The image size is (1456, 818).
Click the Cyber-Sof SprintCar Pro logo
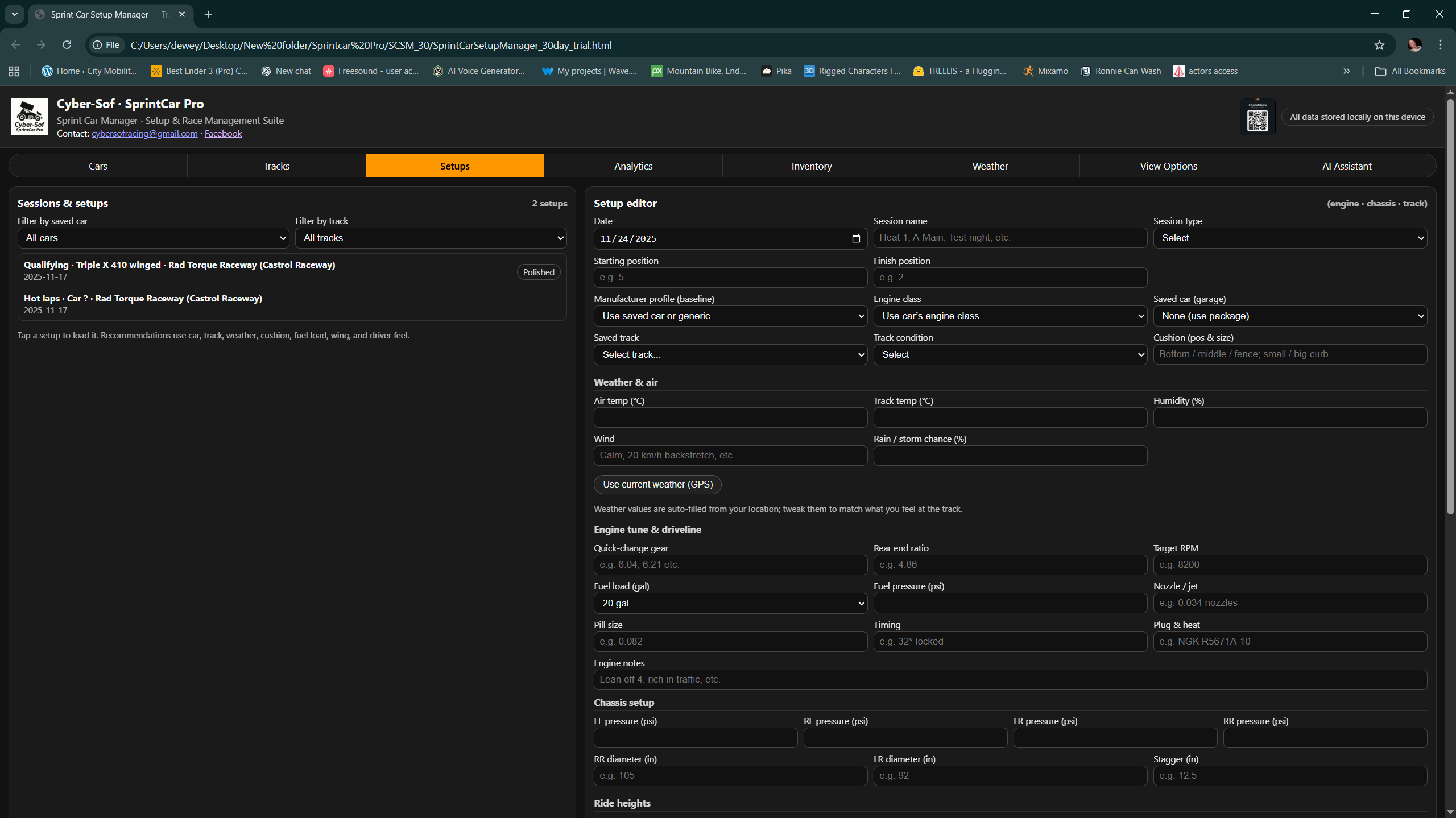[30, 117]
